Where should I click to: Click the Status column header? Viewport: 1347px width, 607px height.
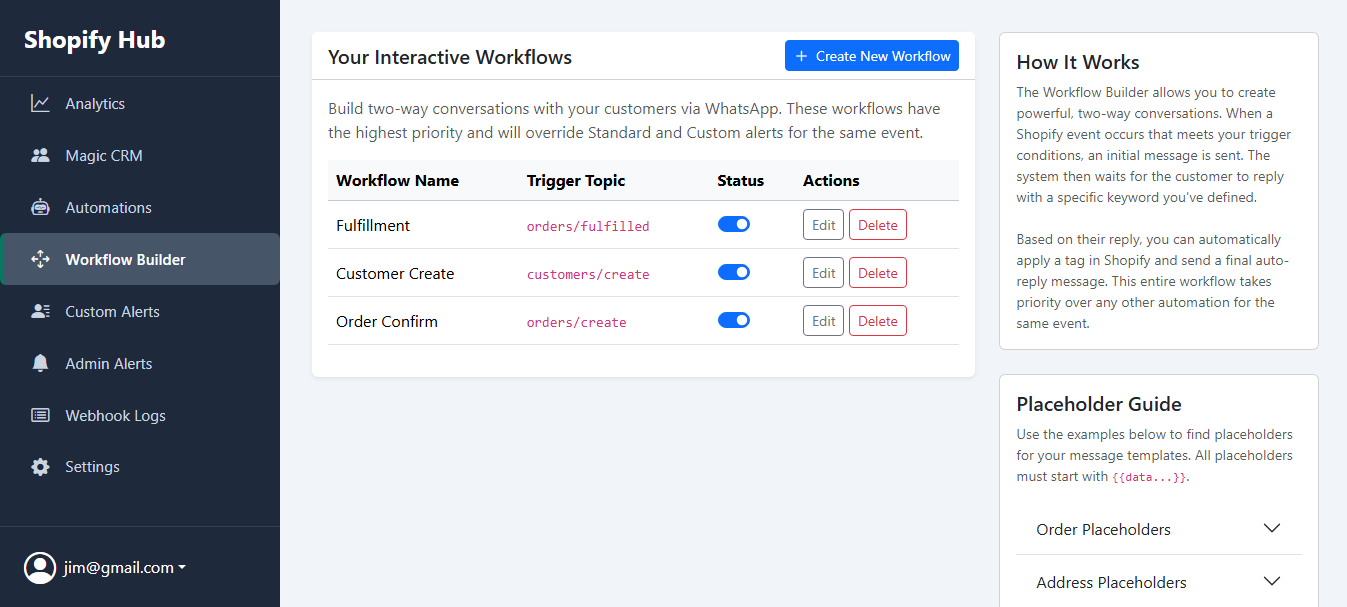pyautogui.click(x=741, y=181)
